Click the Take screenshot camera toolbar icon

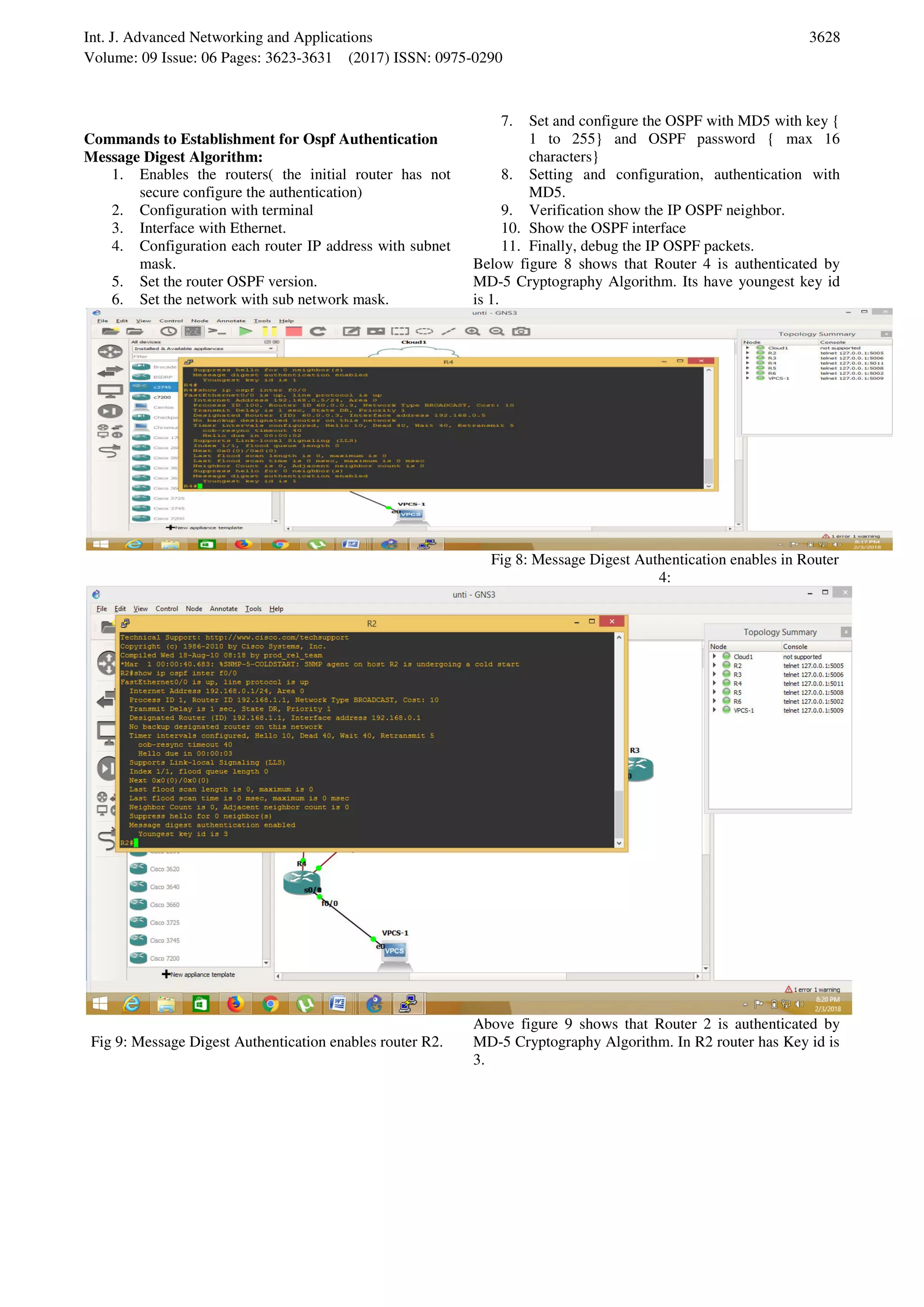coord(521,331)
